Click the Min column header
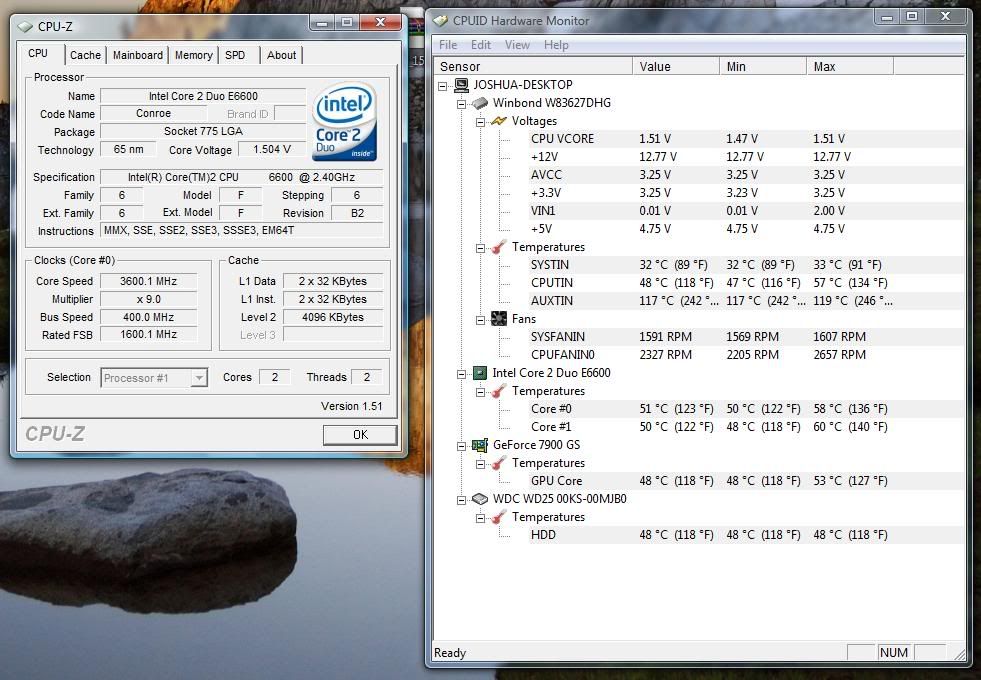 click(763, 66)
